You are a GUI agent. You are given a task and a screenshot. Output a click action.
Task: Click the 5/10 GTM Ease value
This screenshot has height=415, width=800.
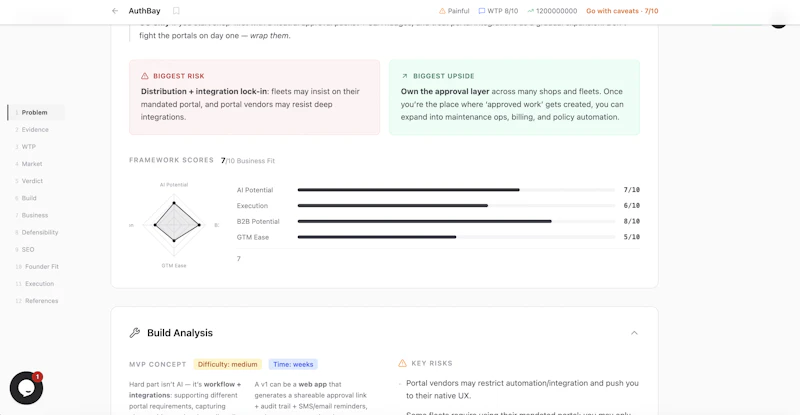(x=632, y=237)
